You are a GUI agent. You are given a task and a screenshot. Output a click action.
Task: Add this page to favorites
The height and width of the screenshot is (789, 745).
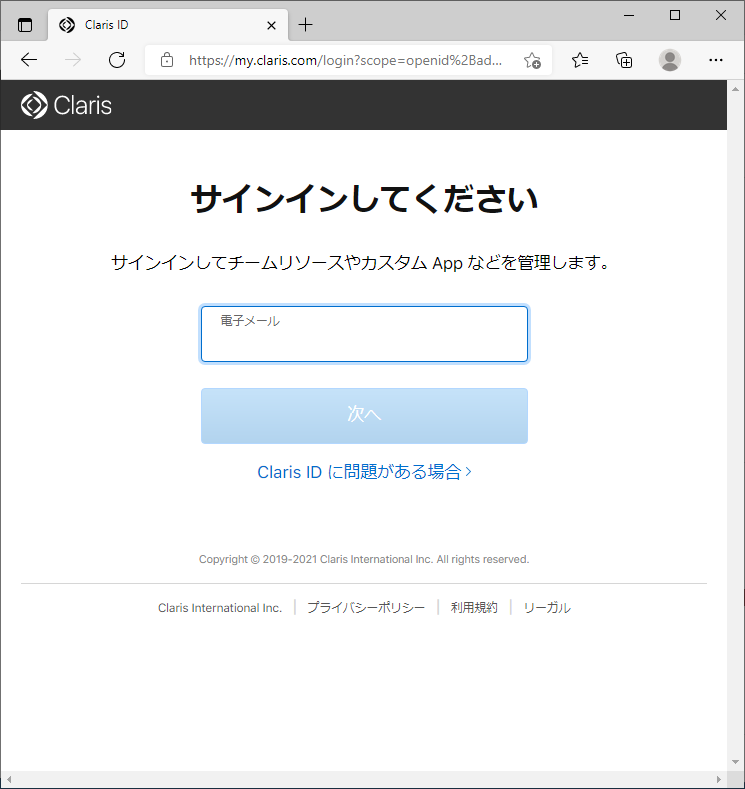(532, 60)
